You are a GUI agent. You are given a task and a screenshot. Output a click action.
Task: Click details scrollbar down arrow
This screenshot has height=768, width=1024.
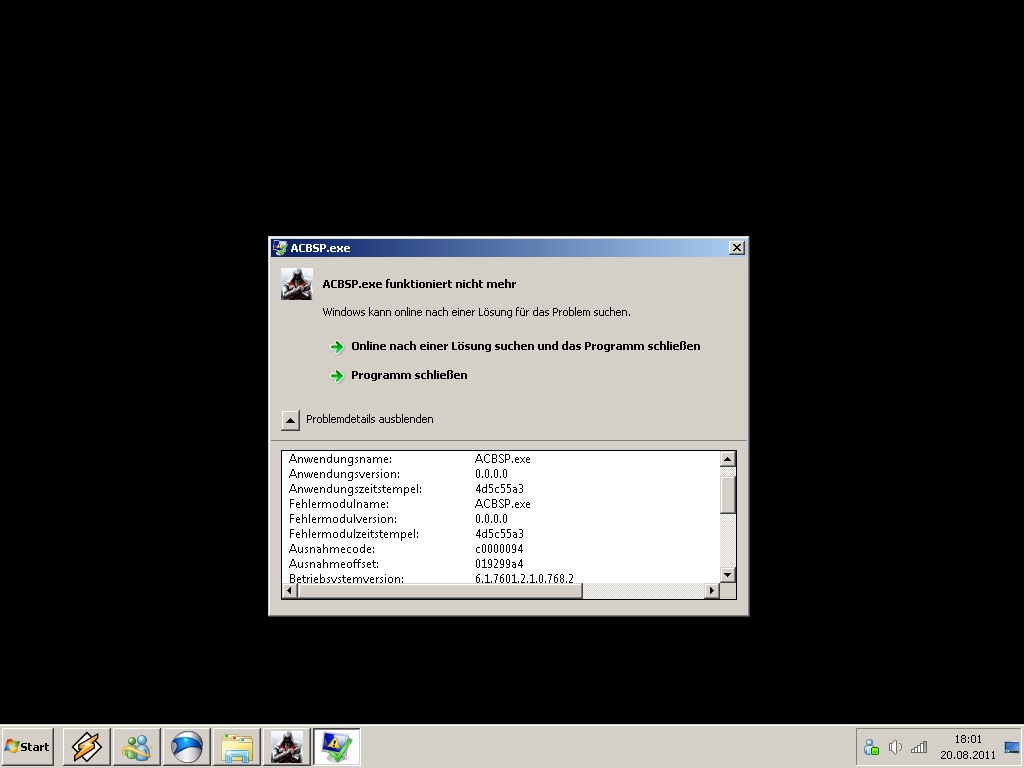tap(728, 575)
